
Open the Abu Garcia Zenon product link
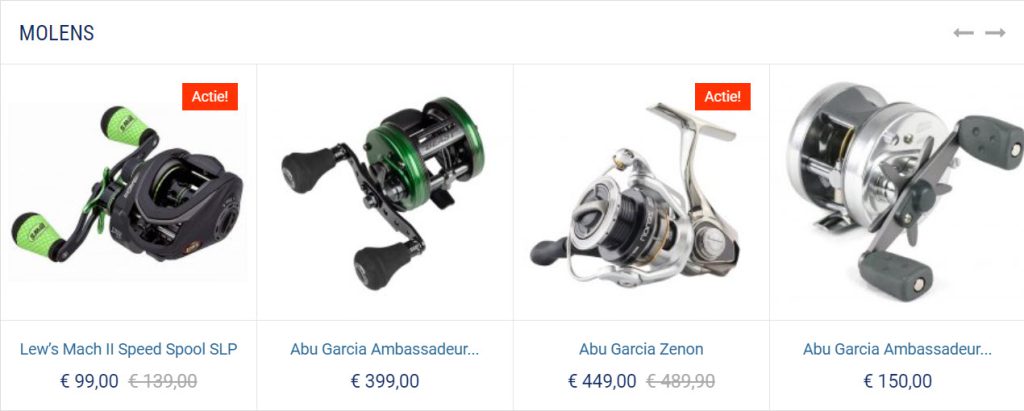click(x=641, y=349)
